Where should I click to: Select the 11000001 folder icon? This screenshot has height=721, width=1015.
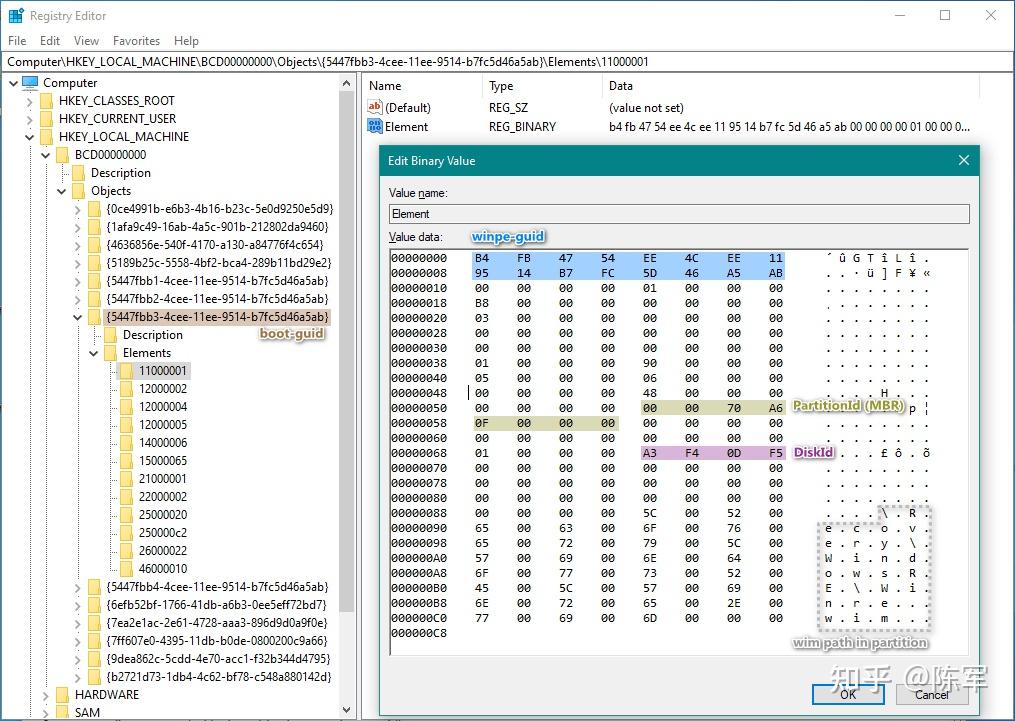coord(126,371)
